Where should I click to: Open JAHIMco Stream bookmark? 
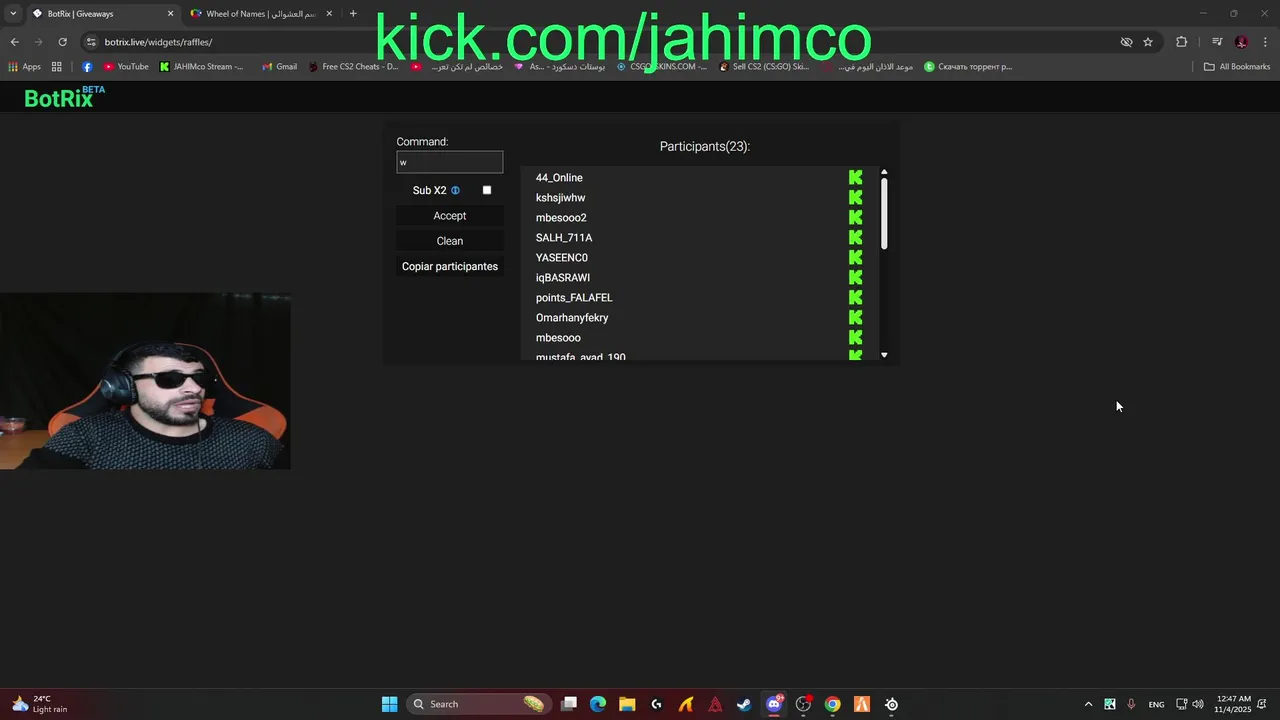coord(202,67)
